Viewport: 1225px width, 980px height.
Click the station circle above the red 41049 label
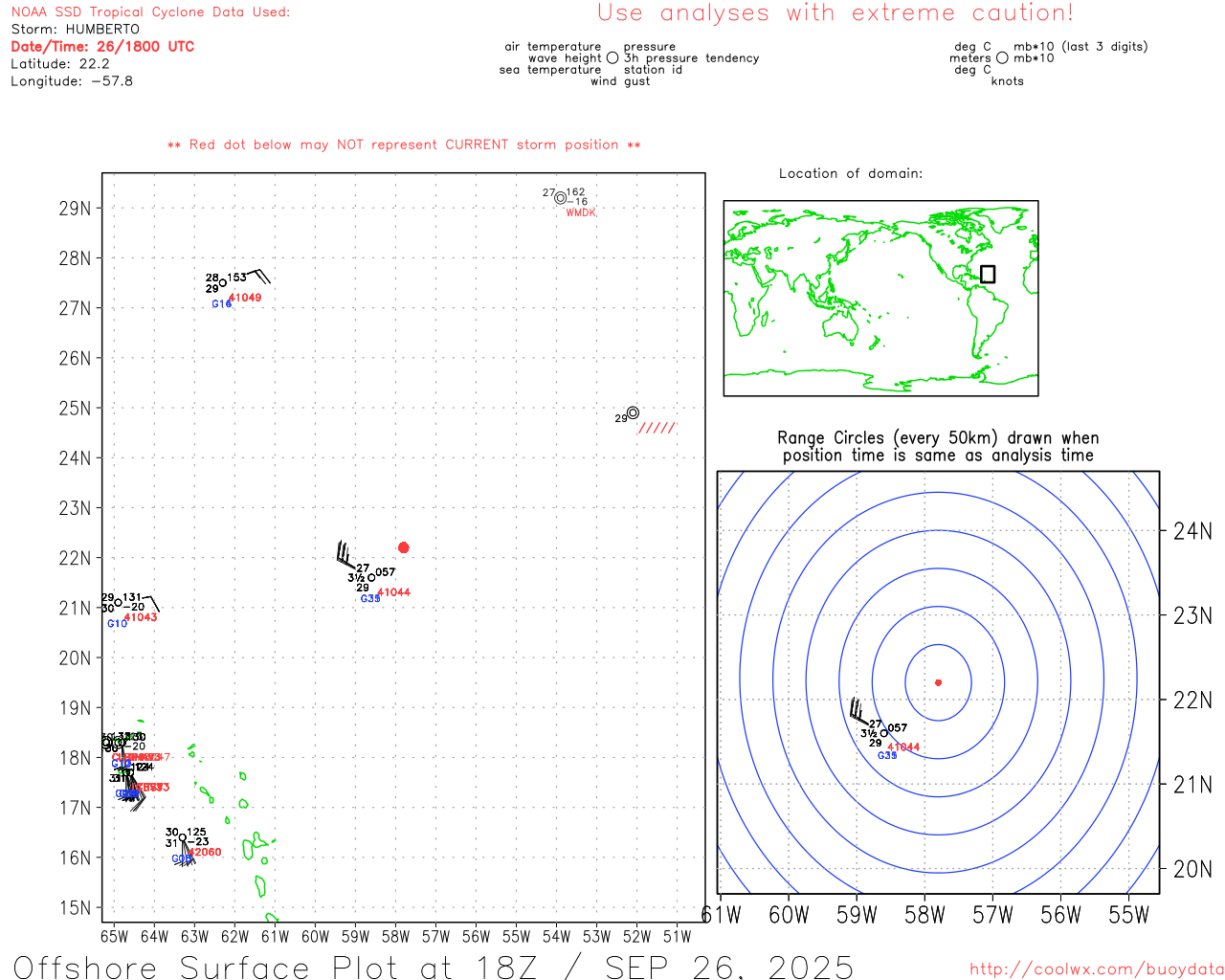(x=223, y=282)
